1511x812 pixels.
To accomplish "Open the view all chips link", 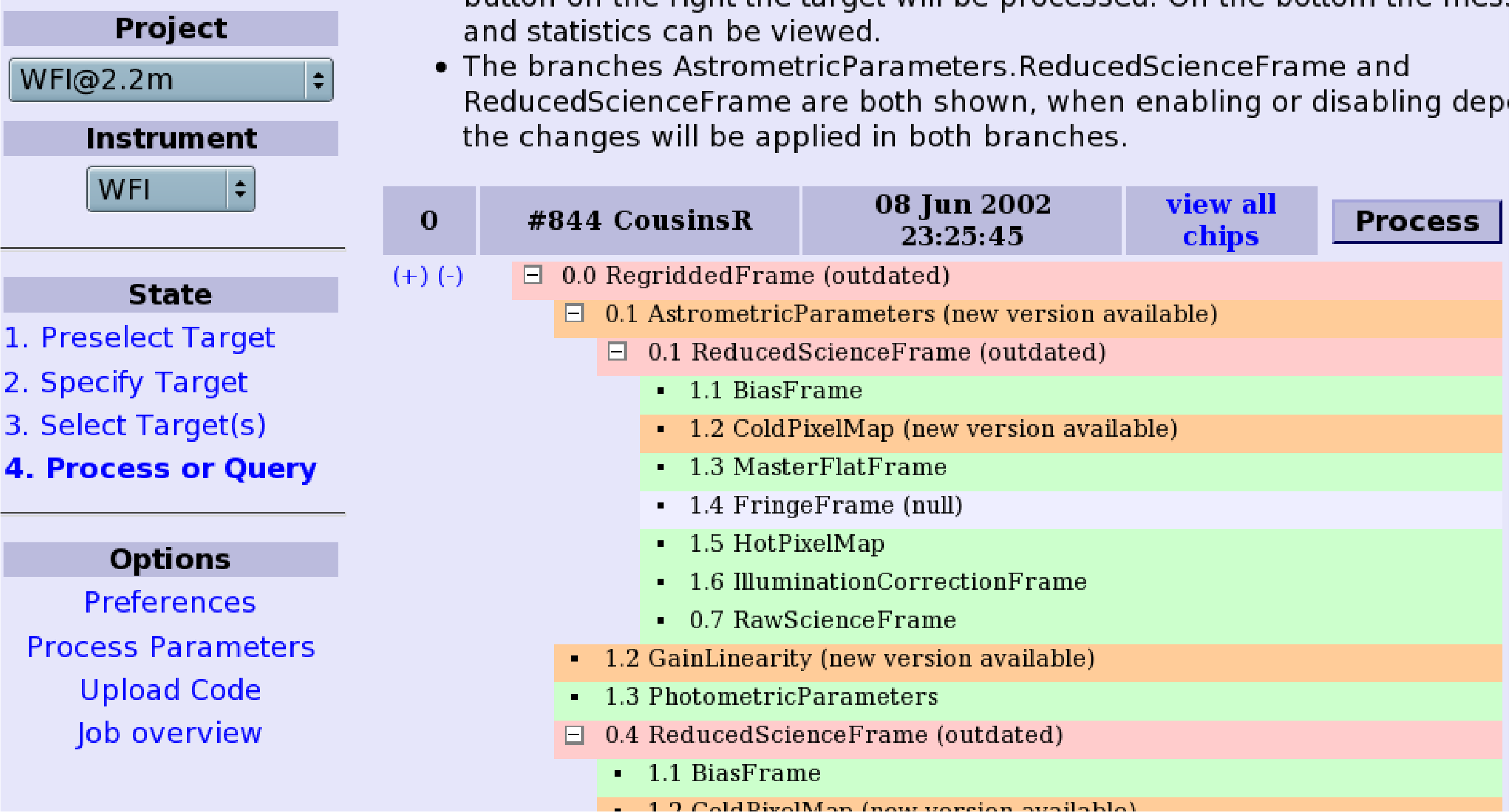I will [1220, 220].
